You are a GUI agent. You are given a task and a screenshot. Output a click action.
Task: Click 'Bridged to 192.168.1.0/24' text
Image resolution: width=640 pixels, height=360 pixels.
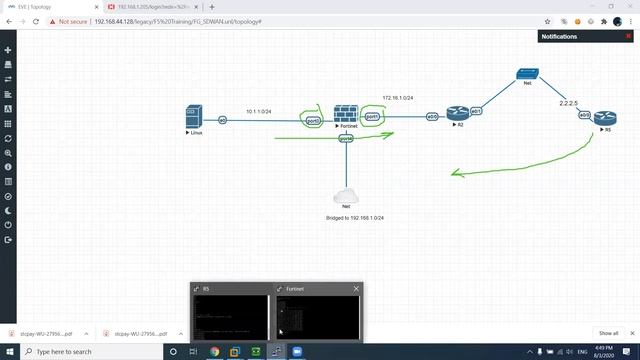tap(355, 218)
